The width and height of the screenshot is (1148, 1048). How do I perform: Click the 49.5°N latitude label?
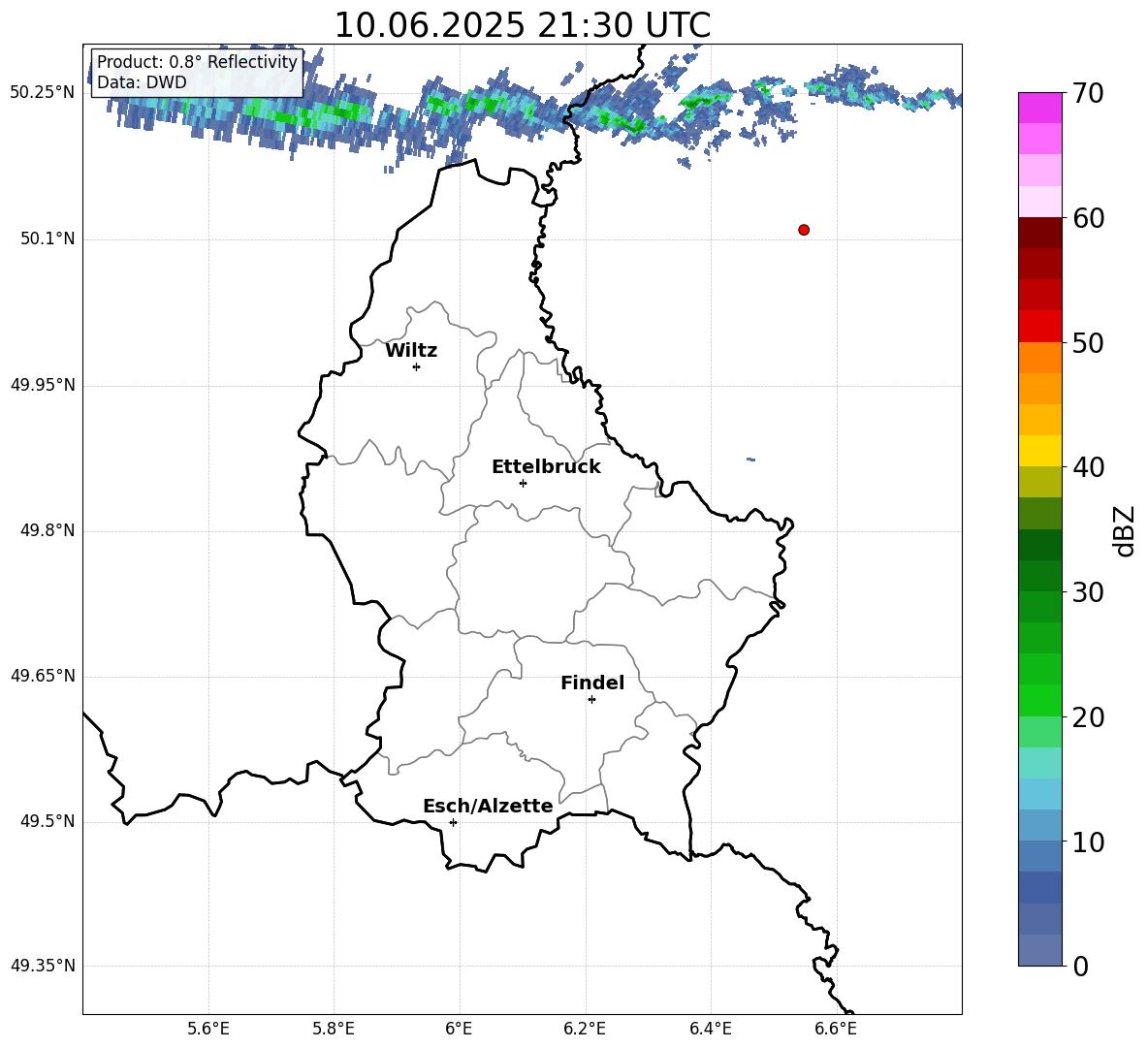pyautogui.click(x=48, y=821)
